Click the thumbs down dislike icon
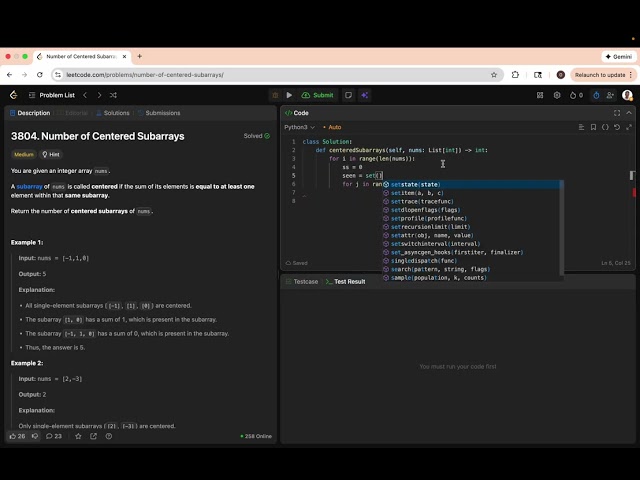 (35, 436)
